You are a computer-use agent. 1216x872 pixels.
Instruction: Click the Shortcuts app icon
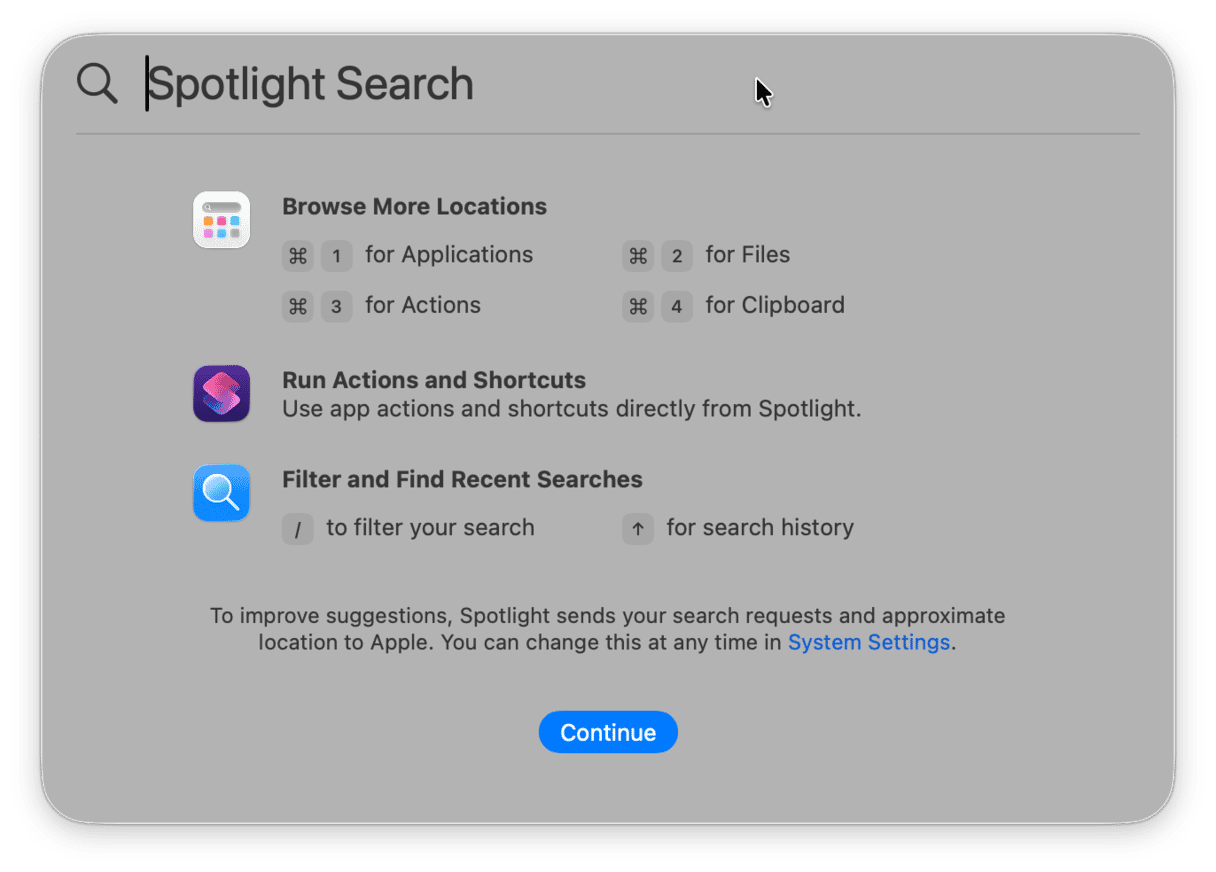coord(221,393)
